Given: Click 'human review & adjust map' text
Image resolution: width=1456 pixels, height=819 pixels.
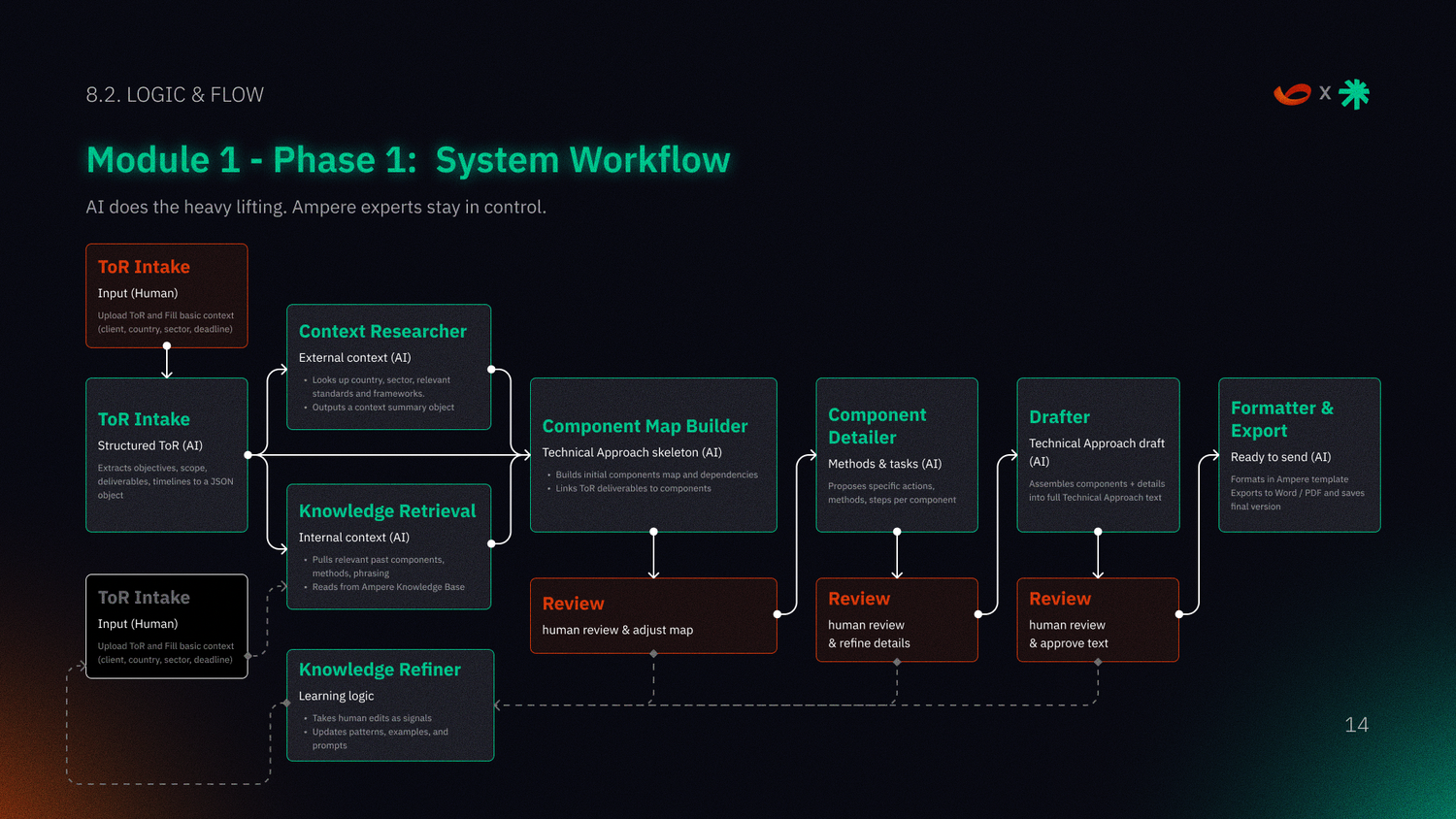Looking at the screenshot, I should 617,630.
